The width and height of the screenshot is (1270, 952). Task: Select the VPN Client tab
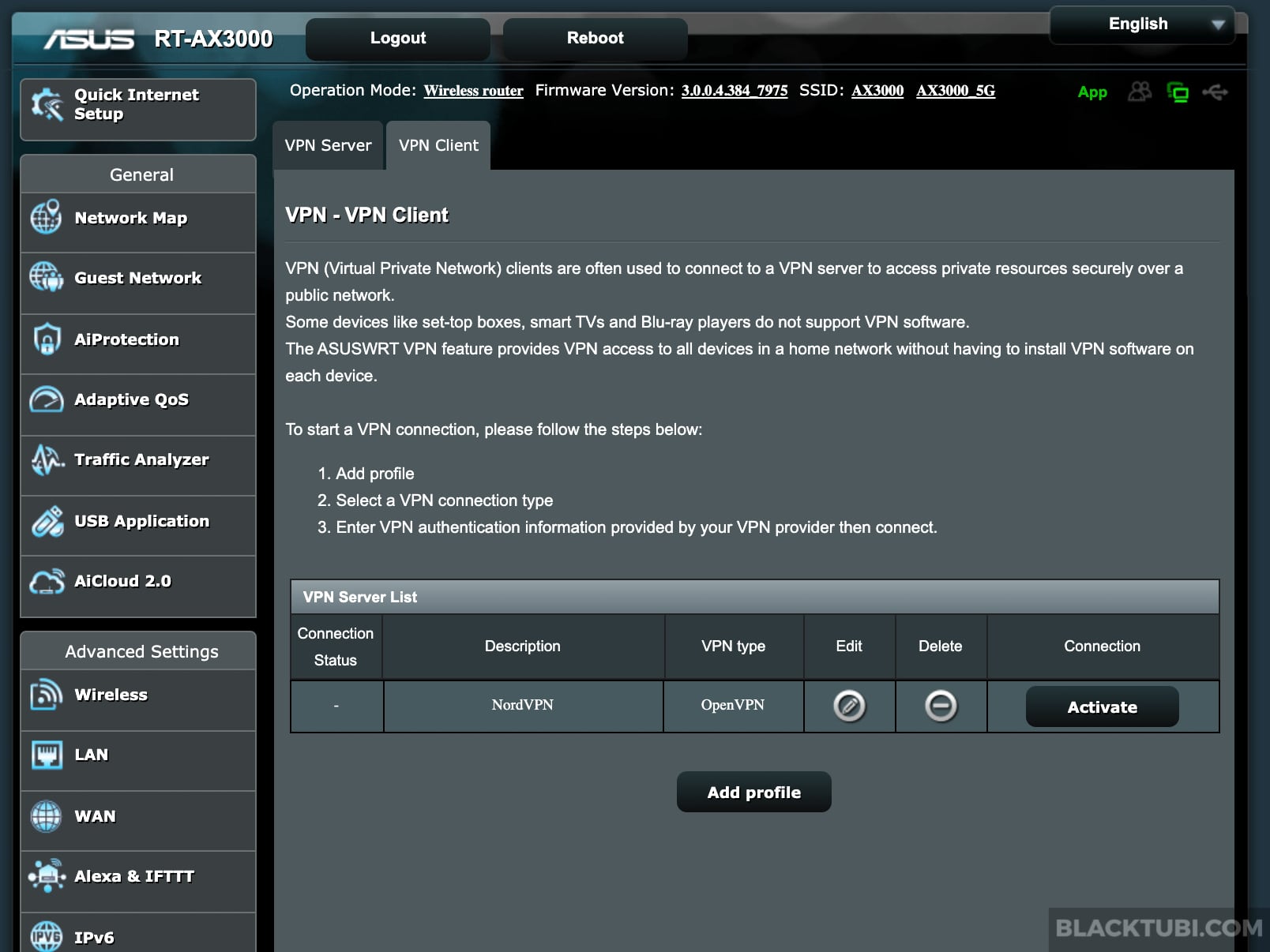point(438,146)
